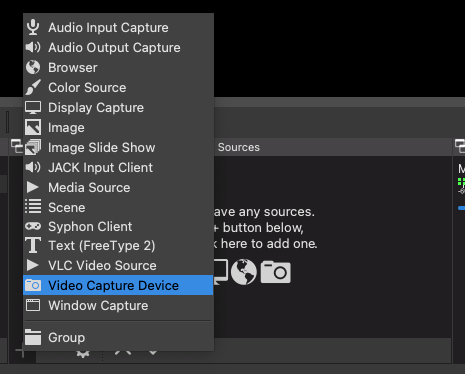The image size is (465, 374).
Task: Select Audio Input Capture microphone icon
Action: (33, 27)
